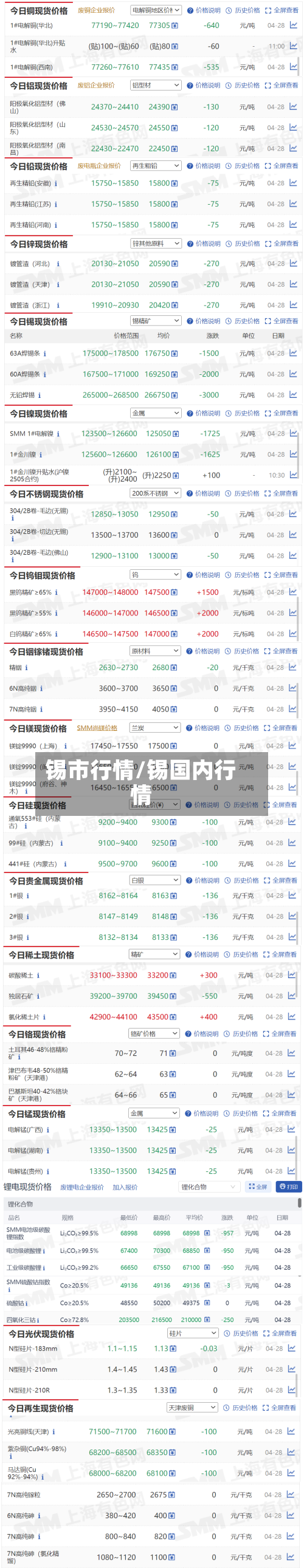Click info icon beside 镀管渣（天津）
Image resolution: width=304 pixels, height=1568 pixels.
pyautogui.click(x=58, y=285)
